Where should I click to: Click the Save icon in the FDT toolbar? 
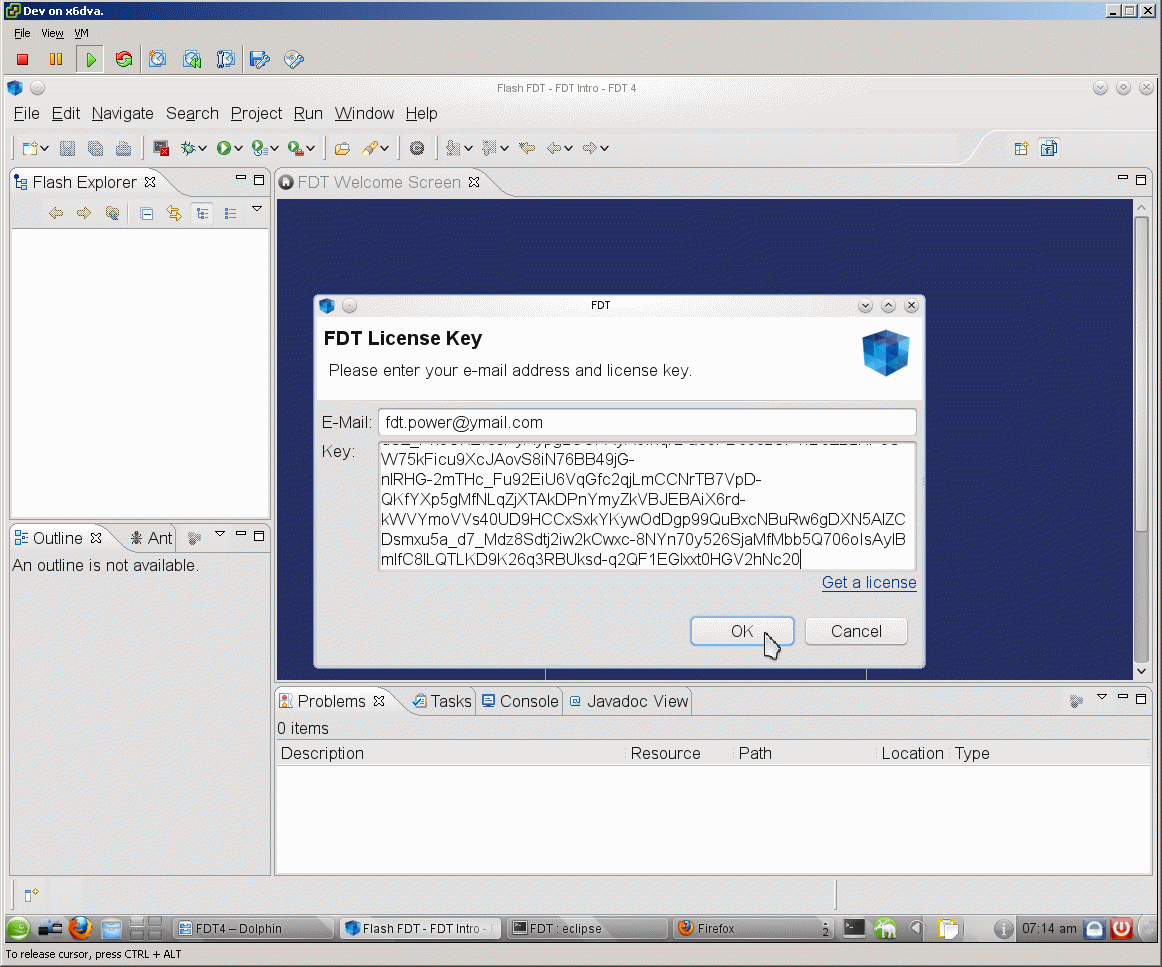(x=67, y=148)
